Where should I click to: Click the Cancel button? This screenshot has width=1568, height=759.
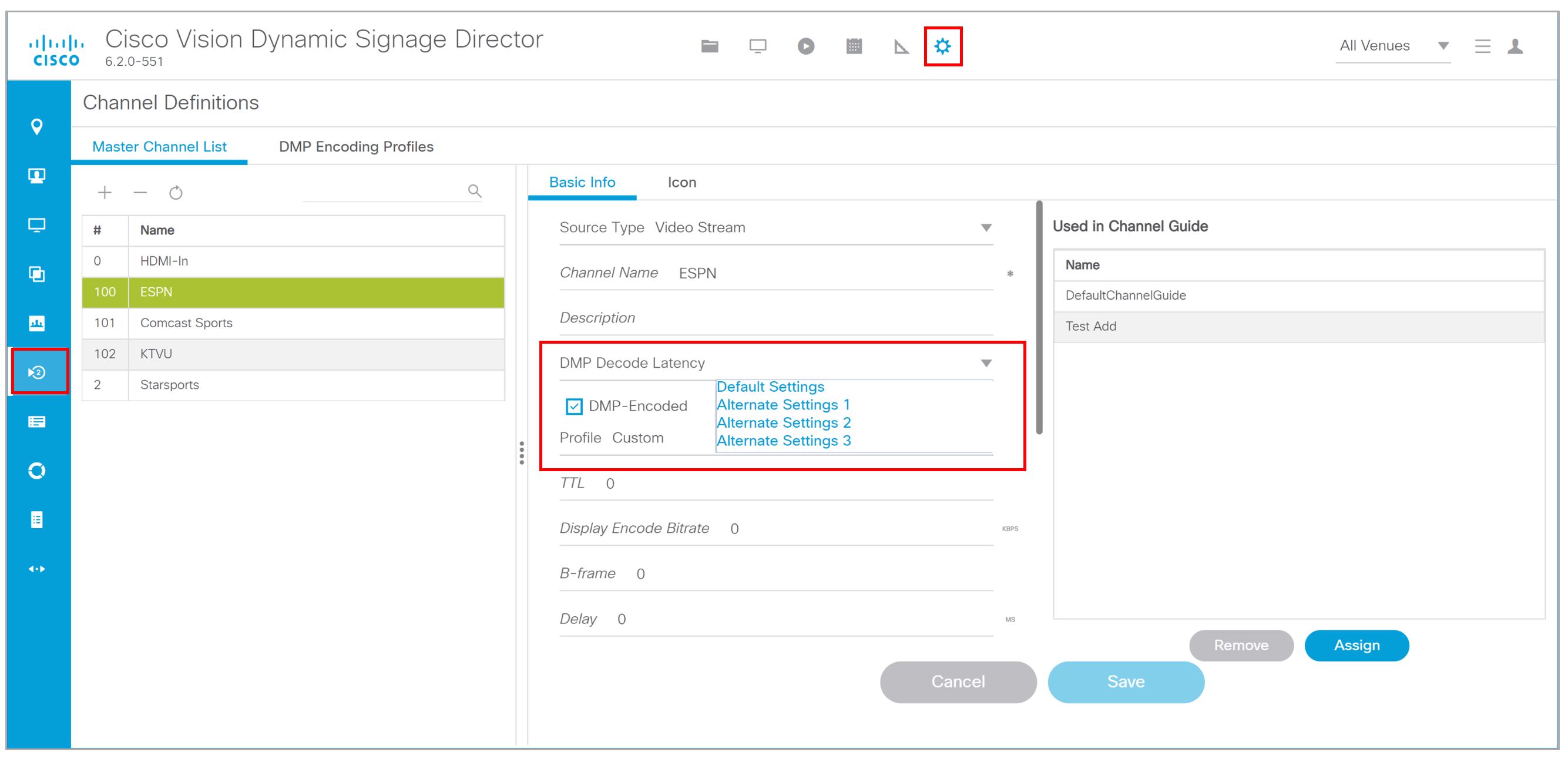(x=958, y=681)
